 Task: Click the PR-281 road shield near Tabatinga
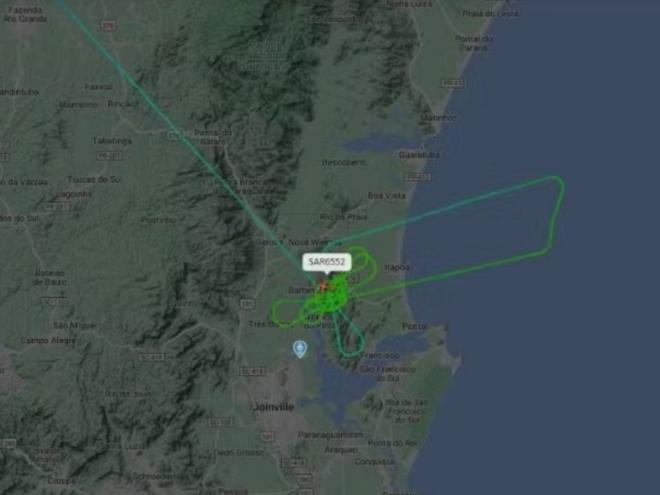(x=109, y=156)
